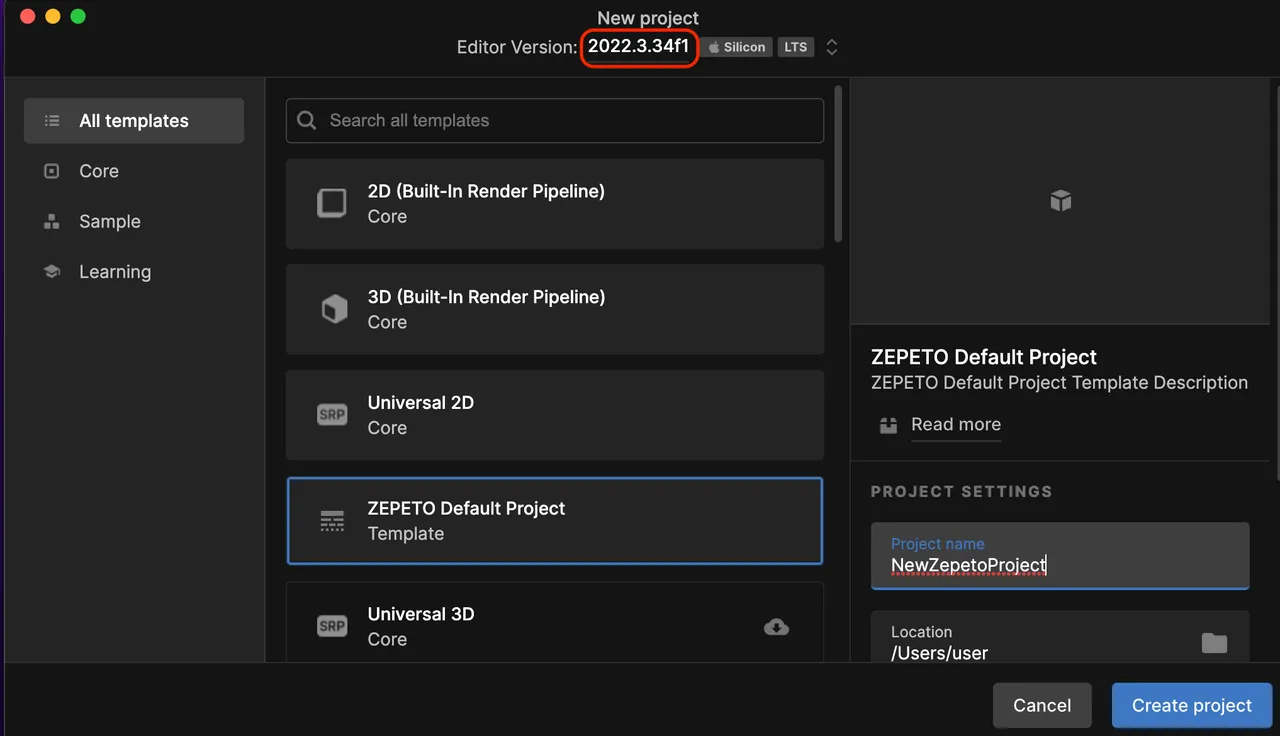Expand the editor version selector showing 2022.3.34f1
1280x736 pixels.
[639, 46]
